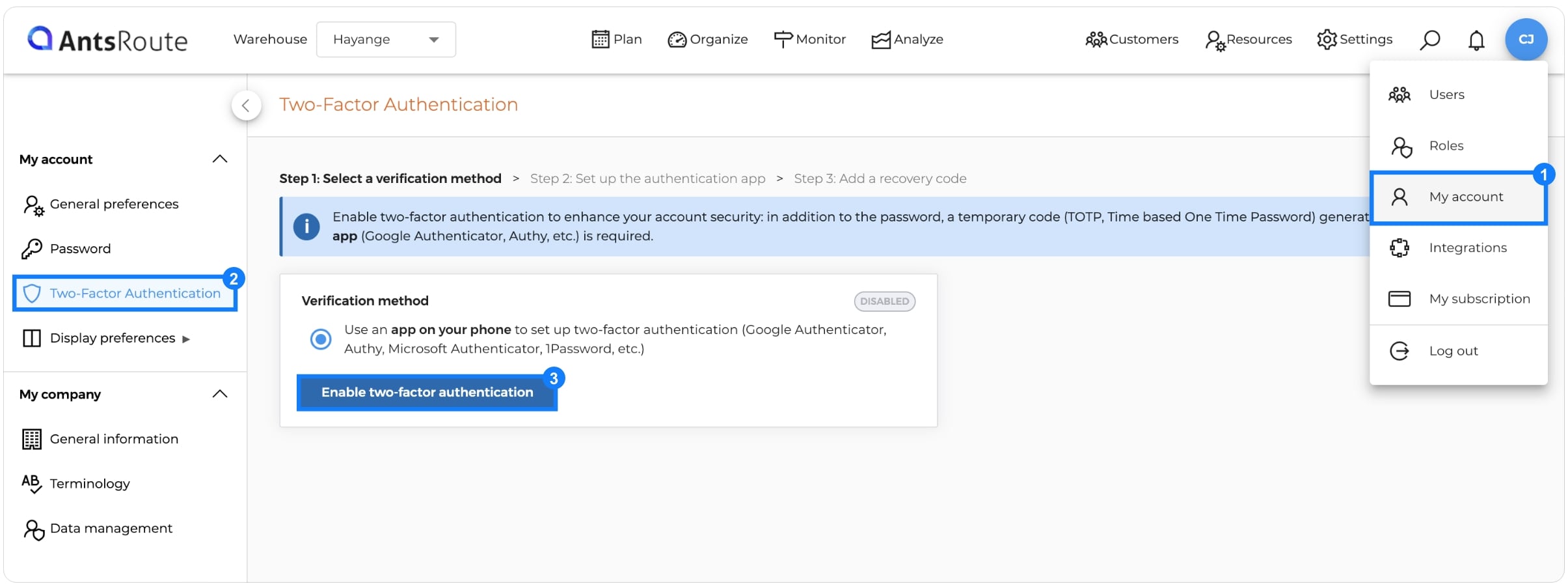Click the AntsRoute logo
The image size is (1568, 588).
(107, 40)
